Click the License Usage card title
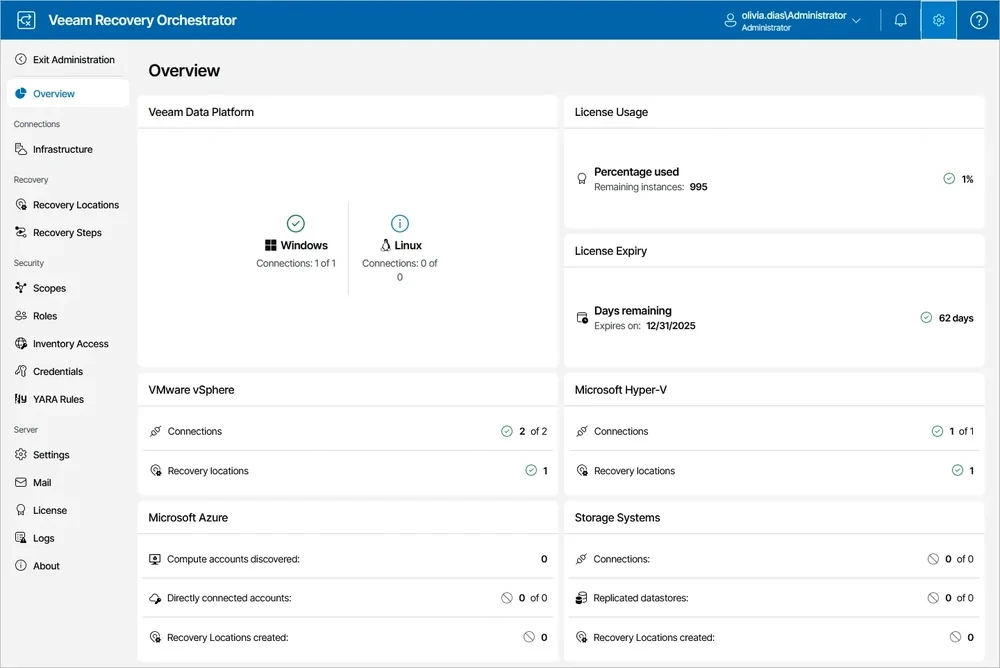Image resolution: width=1000 pixels, height=668 pixels. 611,112
